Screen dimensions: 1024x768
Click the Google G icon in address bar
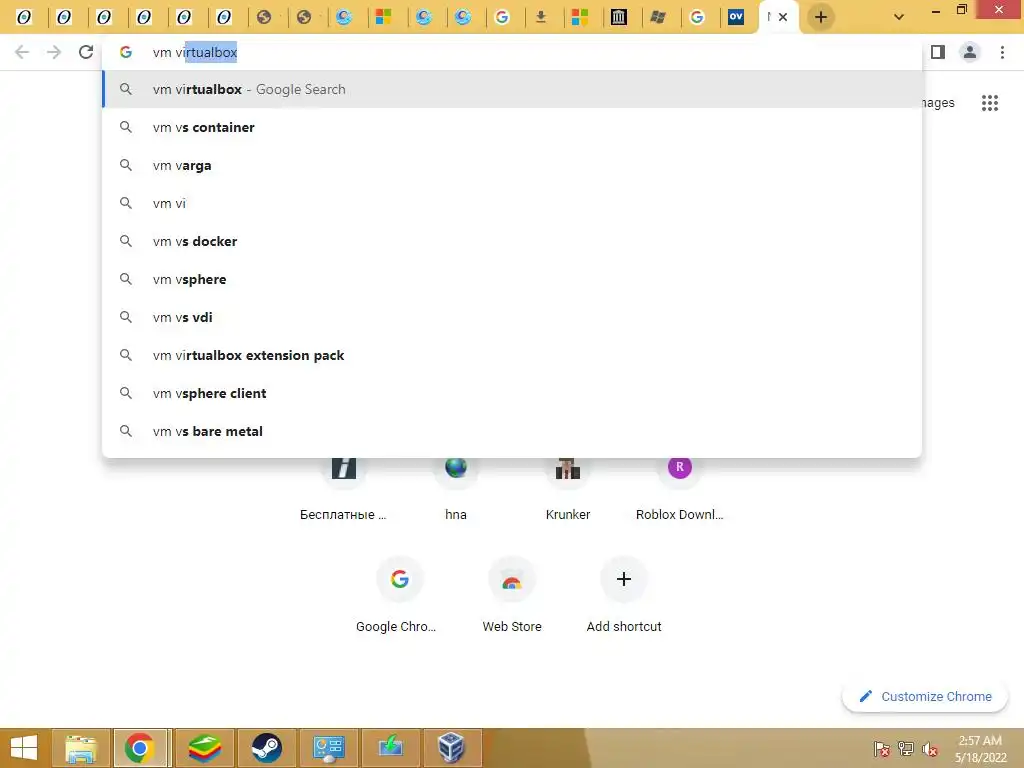click(x=126, y=52)
